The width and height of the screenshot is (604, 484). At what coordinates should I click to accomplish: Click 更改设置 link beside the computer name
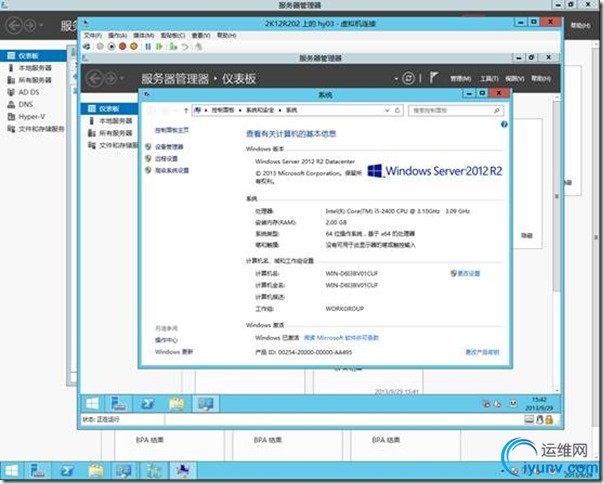[x=469, y=274]
